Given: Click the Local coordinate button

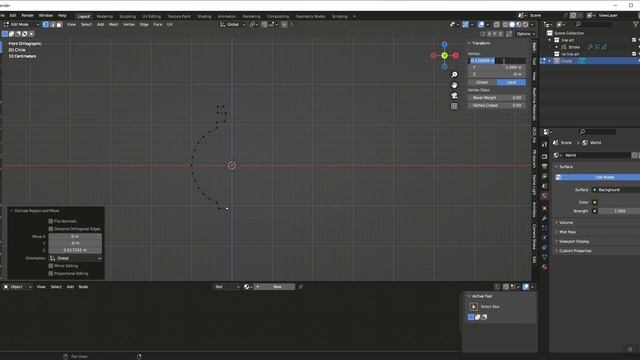Looking at the screenshot, I should coord(511,82).
